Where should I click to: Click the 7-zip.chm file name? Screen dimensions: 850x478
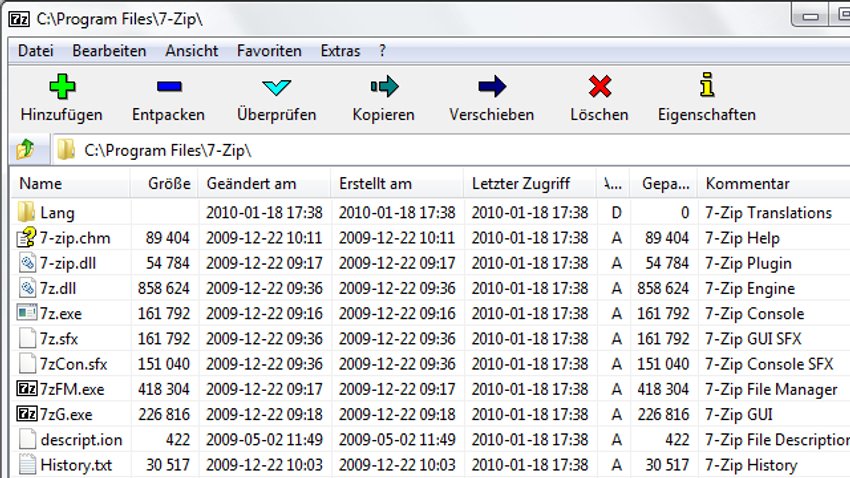tap(75, 238)
